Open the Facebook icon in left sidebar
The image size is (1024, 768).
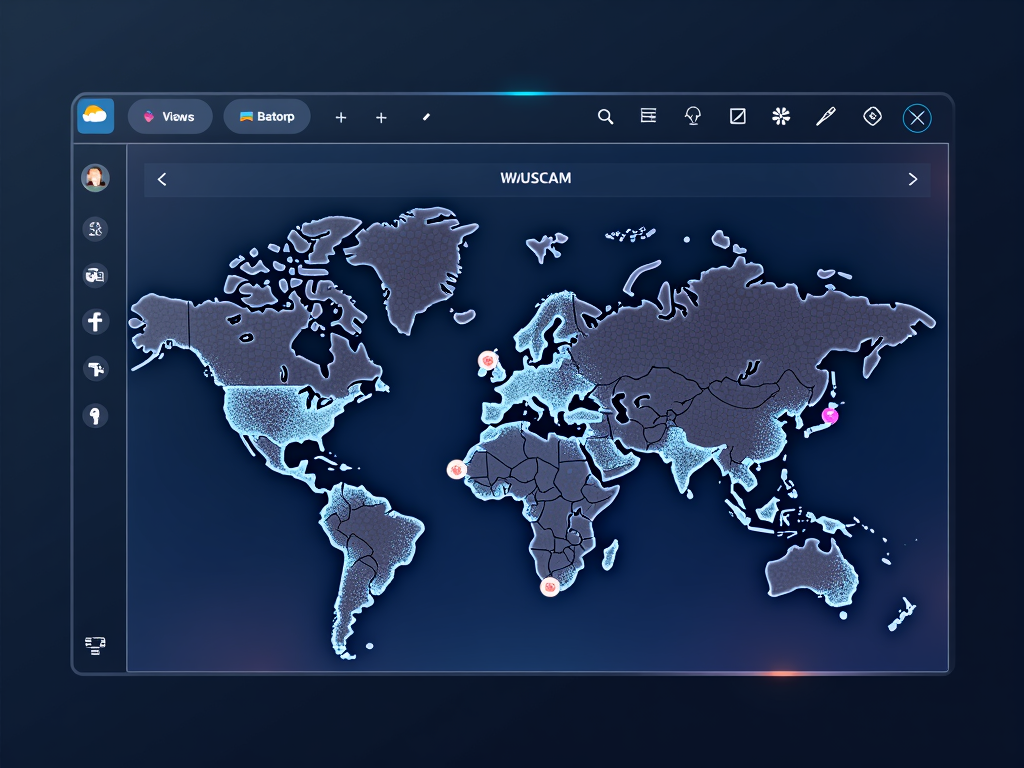95,322
